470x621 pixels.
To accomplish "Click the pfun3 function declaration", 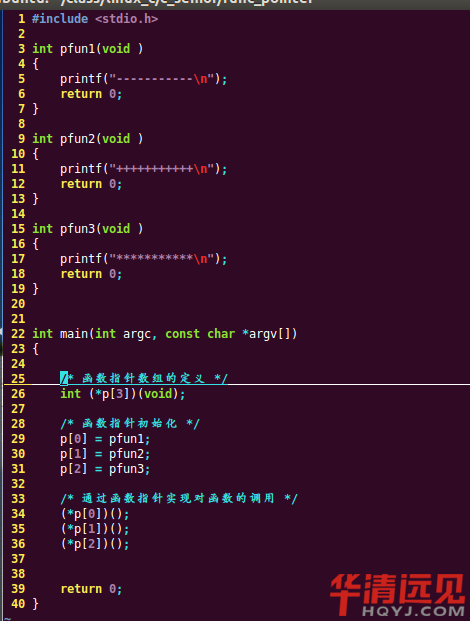I will (x=88, y=229).
